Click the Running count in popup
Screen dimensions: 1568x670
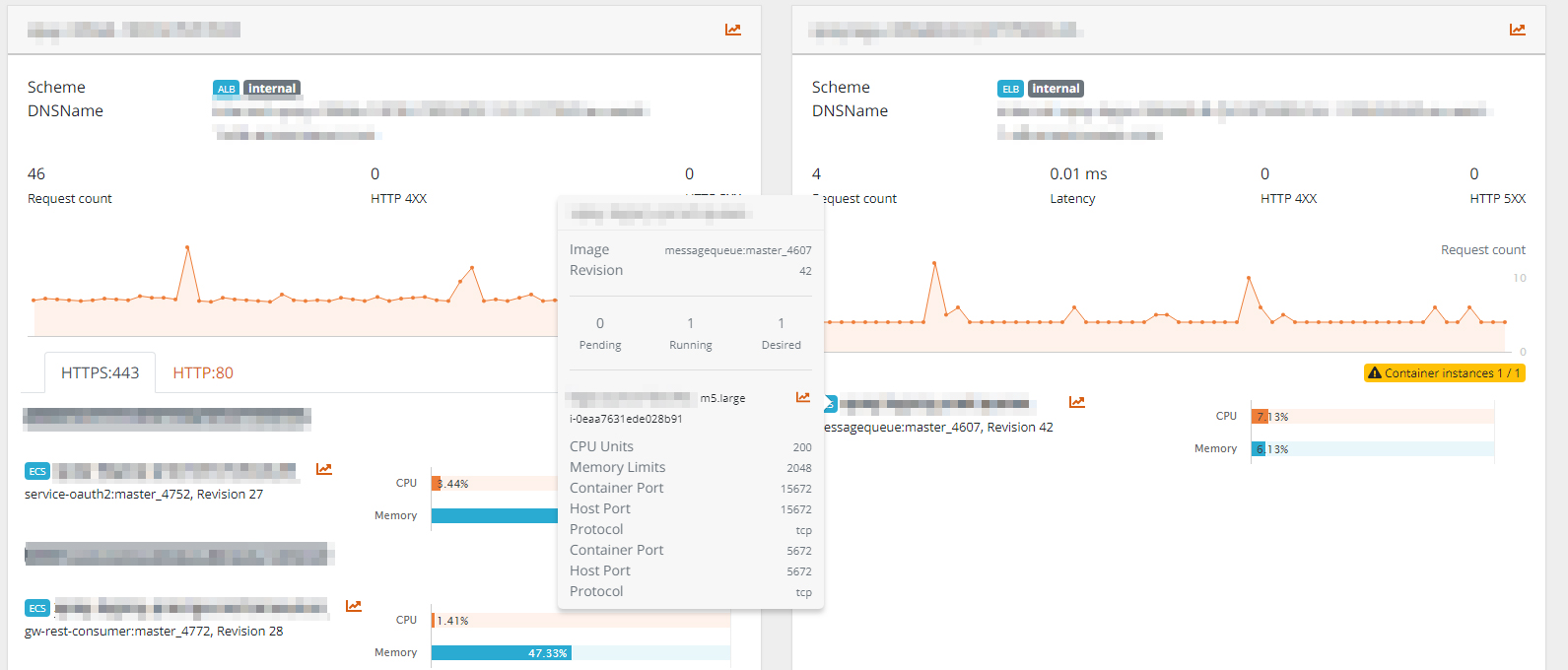tap(691, 323)
